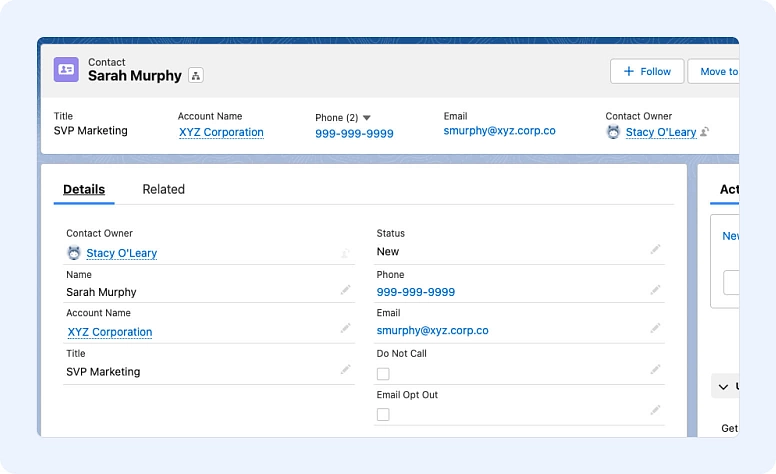Click the phone number in Details Phone field
This screenshot has height=474, width=776.
(415, 292)
